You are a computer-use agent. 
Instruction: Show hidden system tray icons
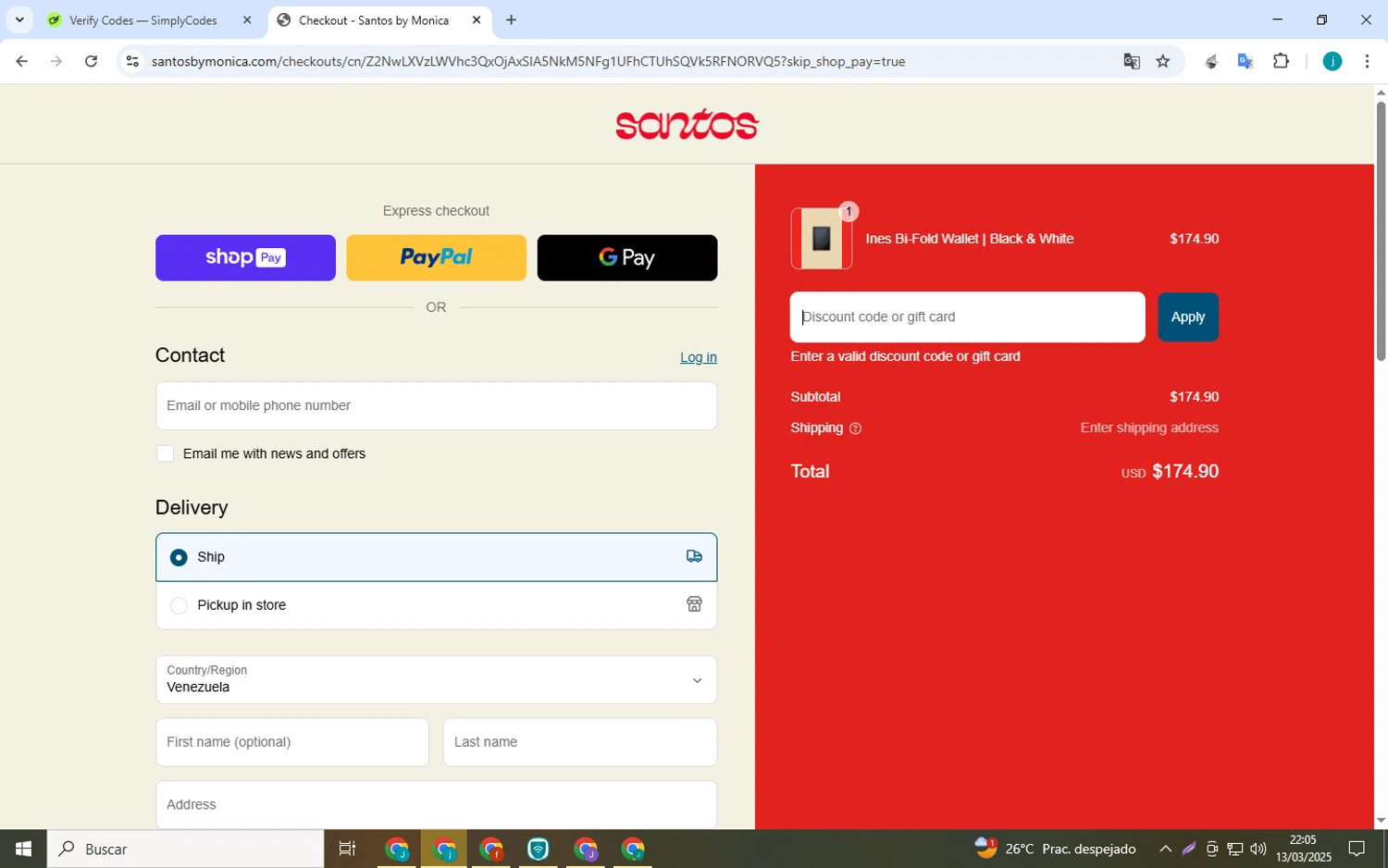pyautogui.click(x=1165, y=849)
